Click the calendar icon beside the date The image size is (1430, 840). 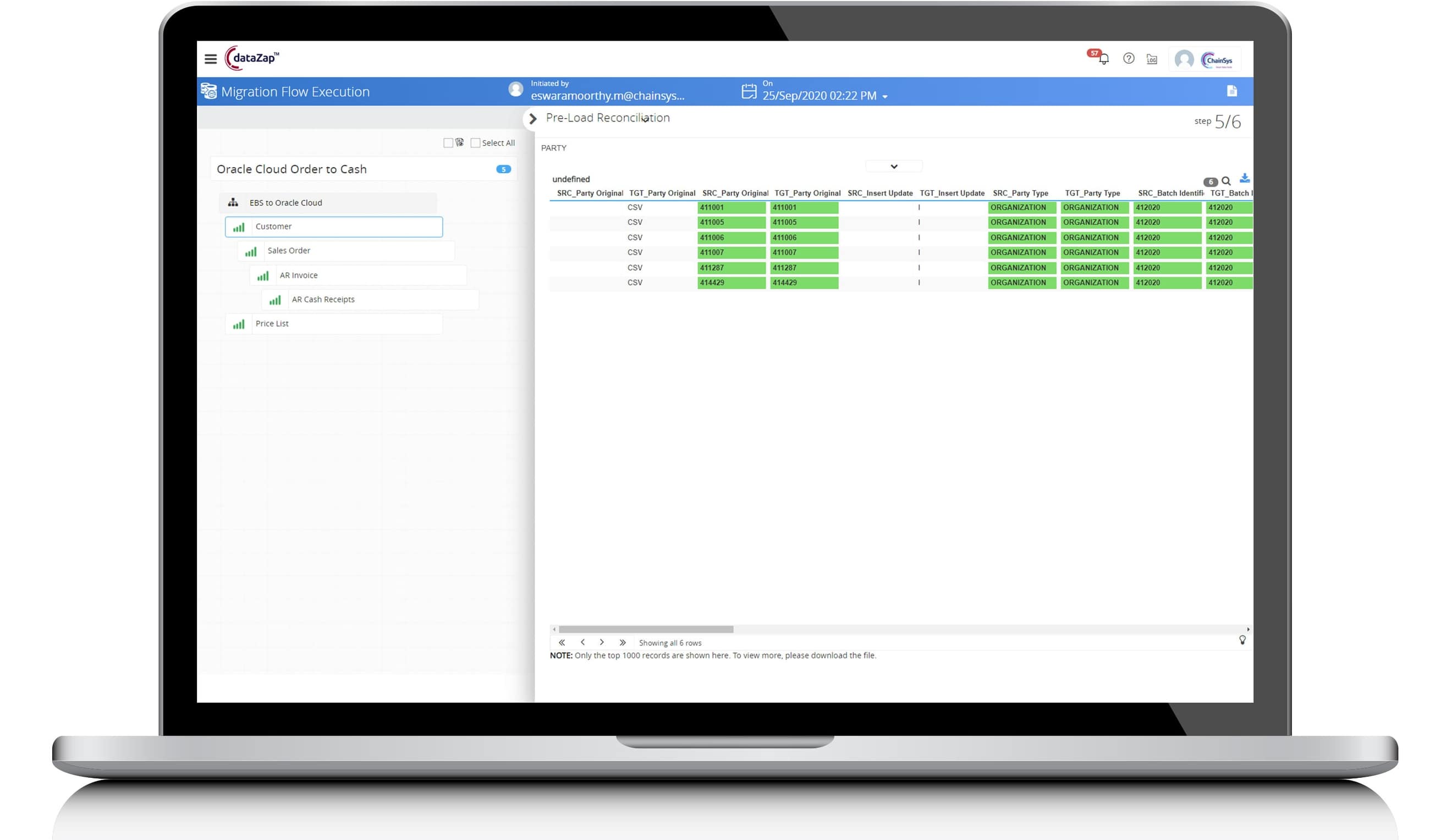tap(750, 90)
